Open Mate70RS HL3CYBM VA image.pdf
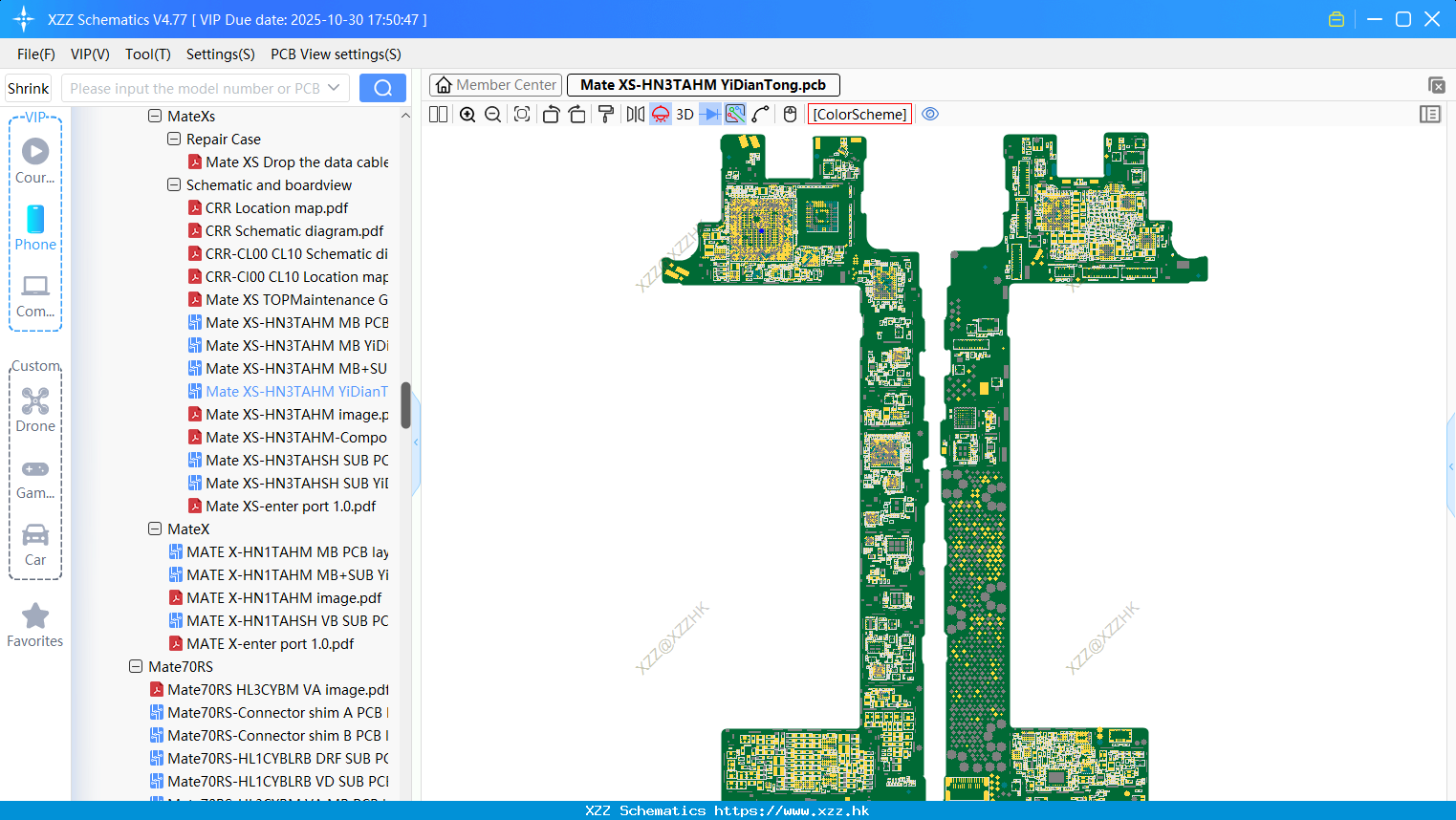The height and width of the screenshot is (820, 1456). 269,689
